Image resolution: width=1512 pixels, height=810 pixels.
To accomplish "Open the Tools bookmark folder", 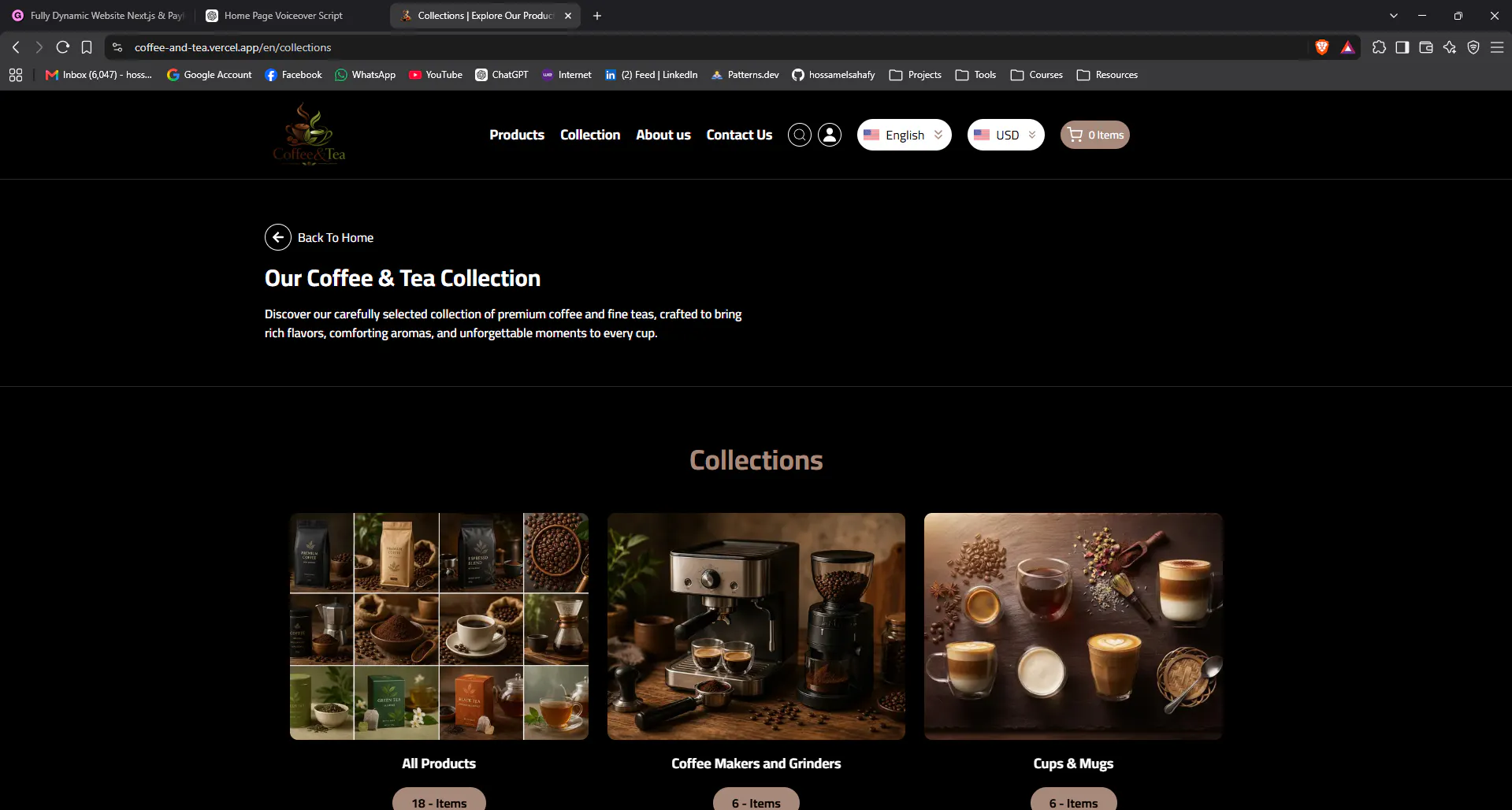I will pos(975,75).
